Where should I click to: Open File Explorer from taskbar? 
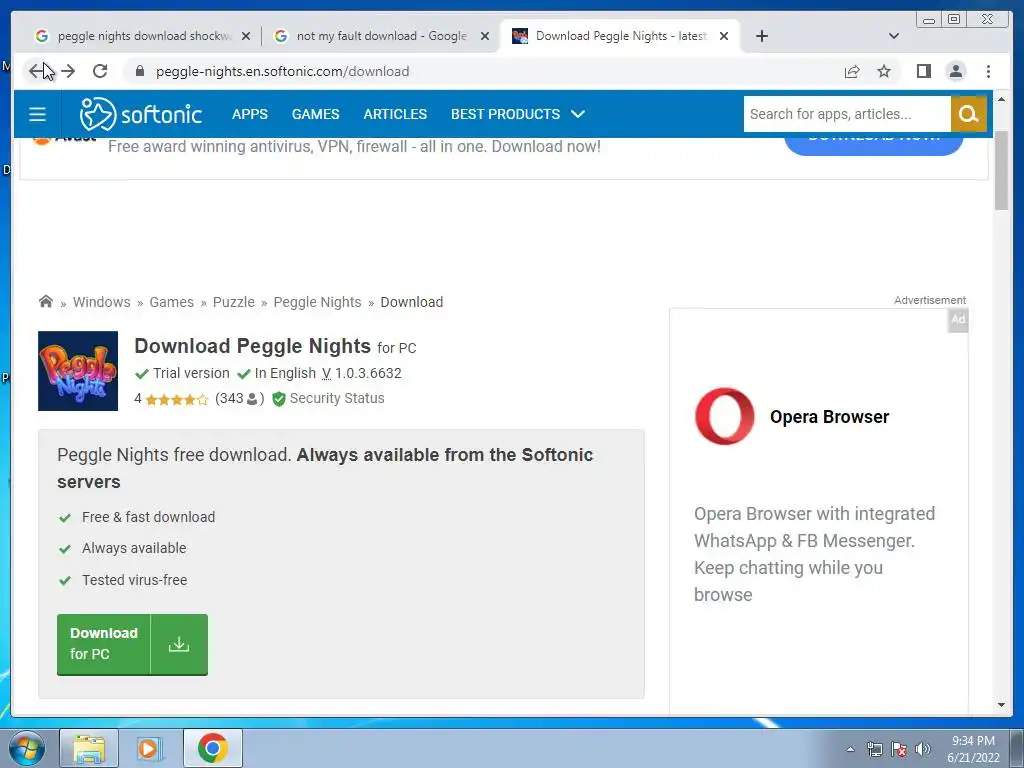coord(89,748)
